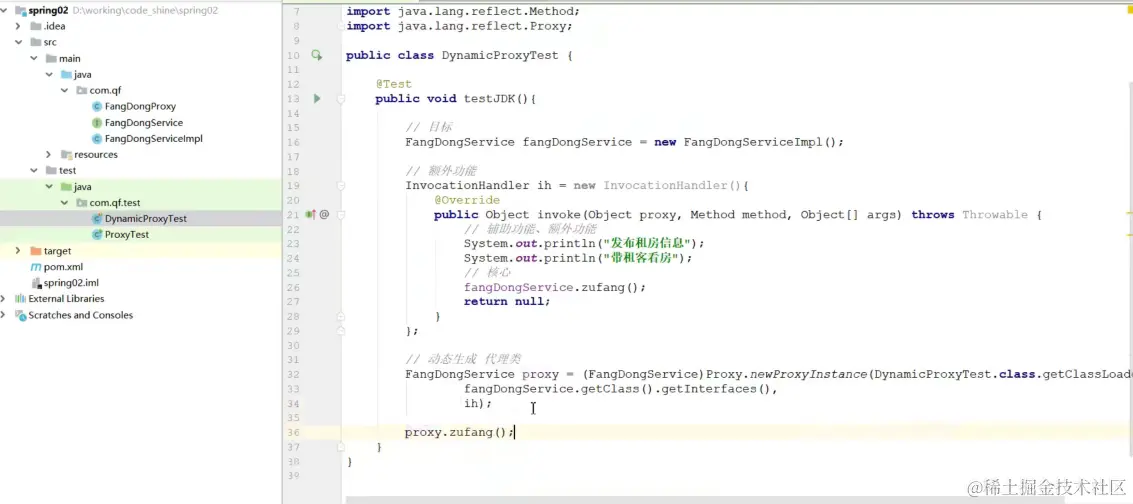Click the com.qf package icon
Viewport: 1133px width, 504px height.
pos(82,90)
